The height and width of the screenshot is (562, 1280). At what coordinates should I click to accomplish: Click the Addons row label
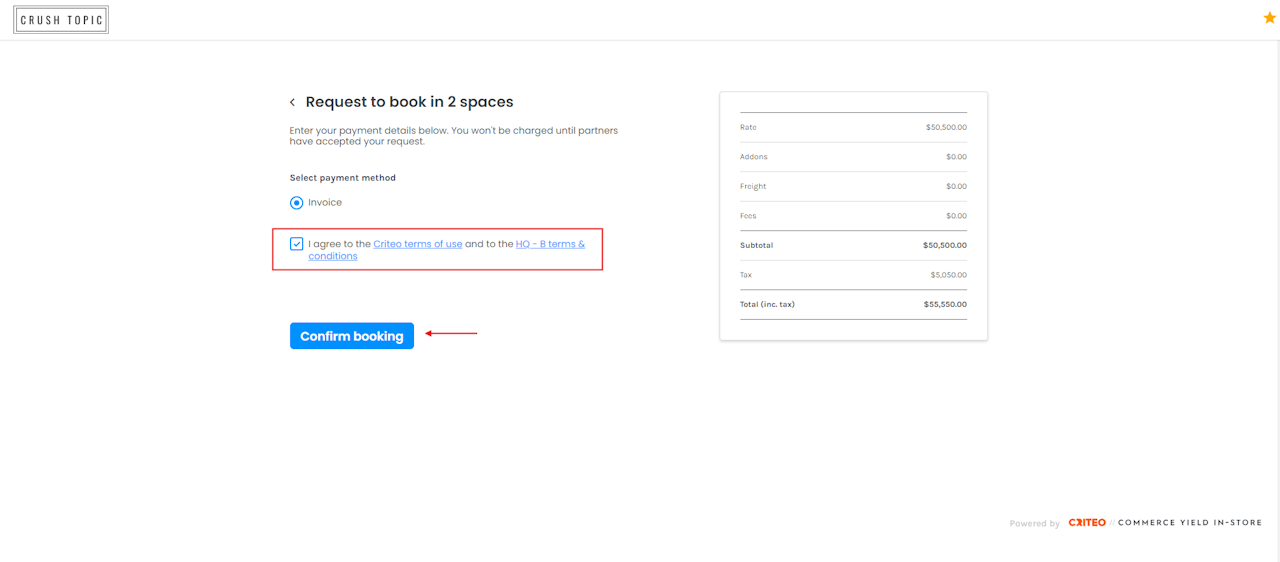pyautogui.click(x=754, y=157)
